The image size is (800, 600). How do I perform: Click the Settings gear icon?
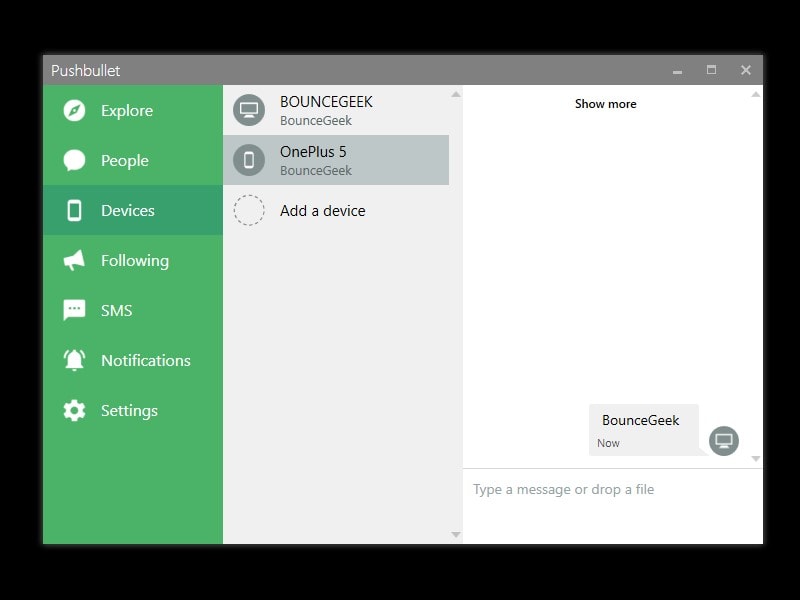(74, 410)
